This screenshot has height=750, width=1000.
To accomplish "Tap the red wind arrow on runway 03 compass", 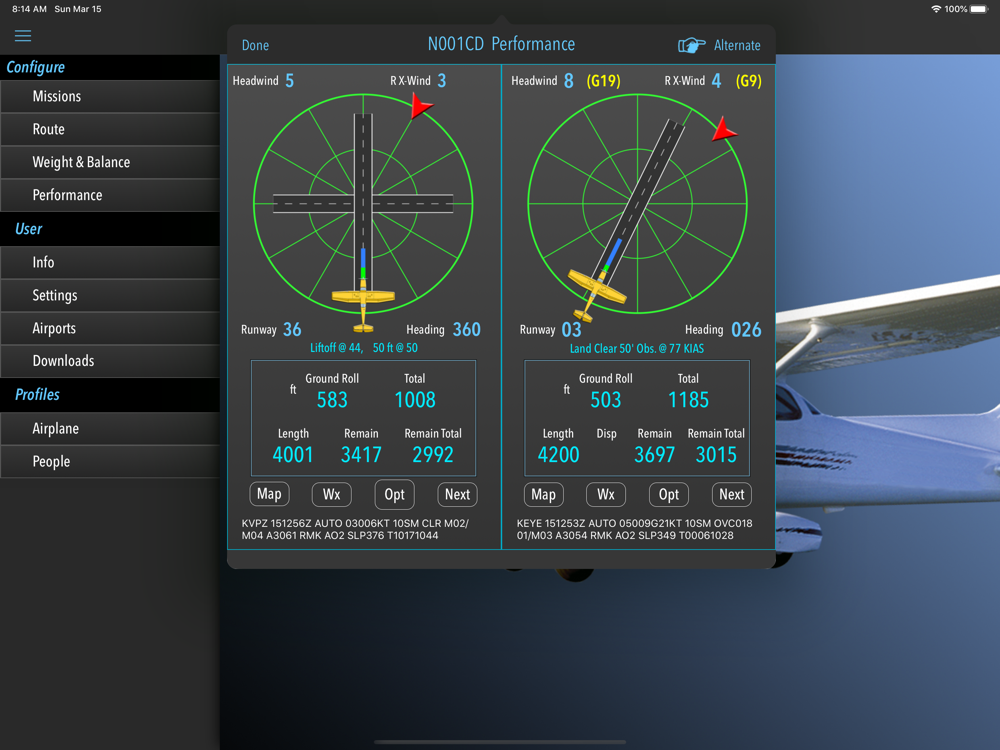I will pyautogui.click(x=724, y=129).
